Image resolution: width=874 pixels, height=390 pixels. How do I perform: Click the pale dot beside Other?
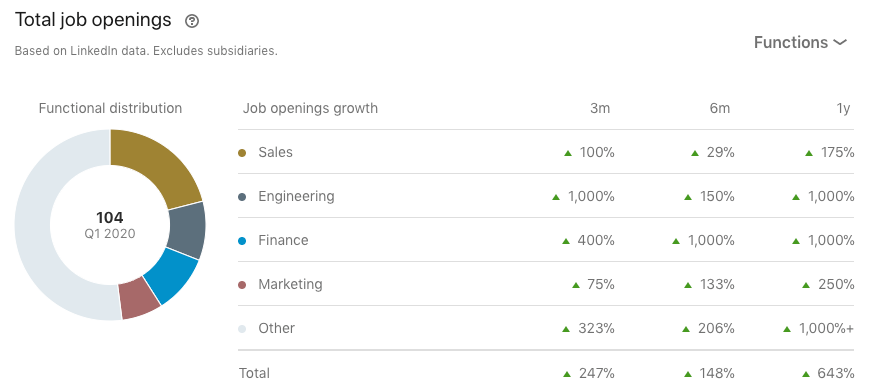pos(242,329)
